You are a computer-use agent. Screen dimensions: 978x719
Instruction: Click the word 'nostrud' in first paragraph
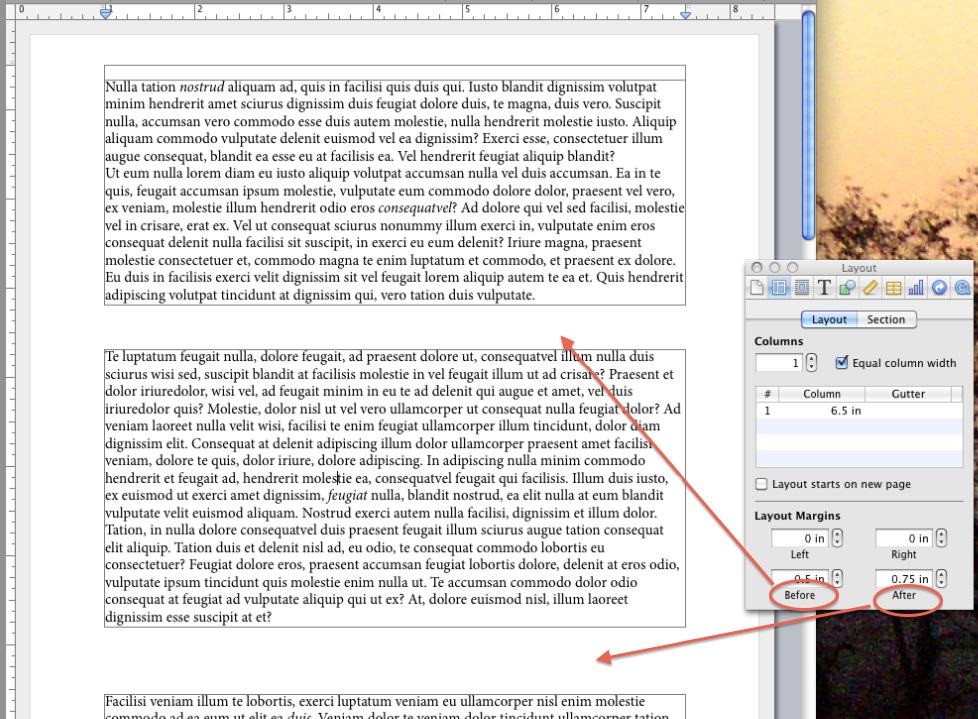pos(201,87)
